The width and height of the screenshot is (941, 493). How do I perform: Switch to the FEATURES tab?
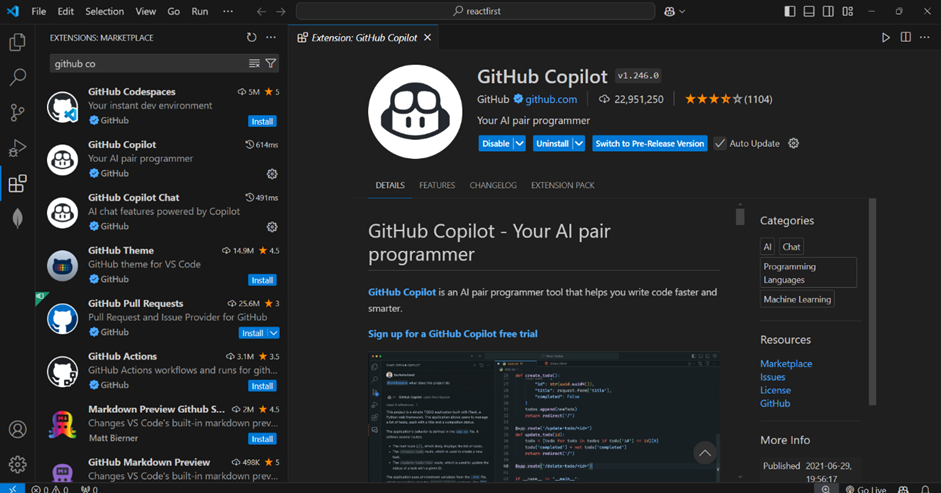[437, 186]
